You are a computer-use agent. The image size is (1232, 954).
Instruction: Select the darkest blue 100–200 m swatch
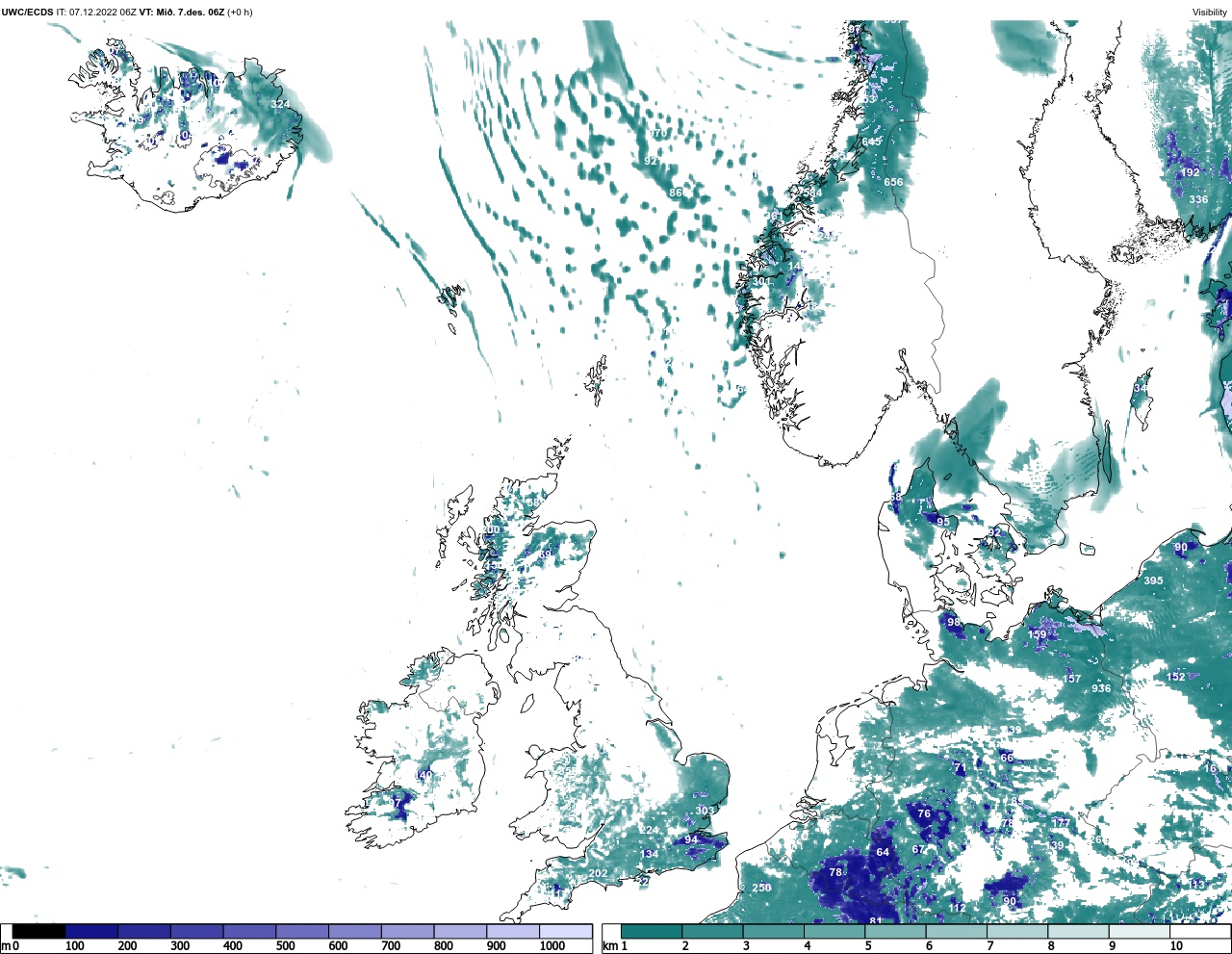click(x=91, y=932)
